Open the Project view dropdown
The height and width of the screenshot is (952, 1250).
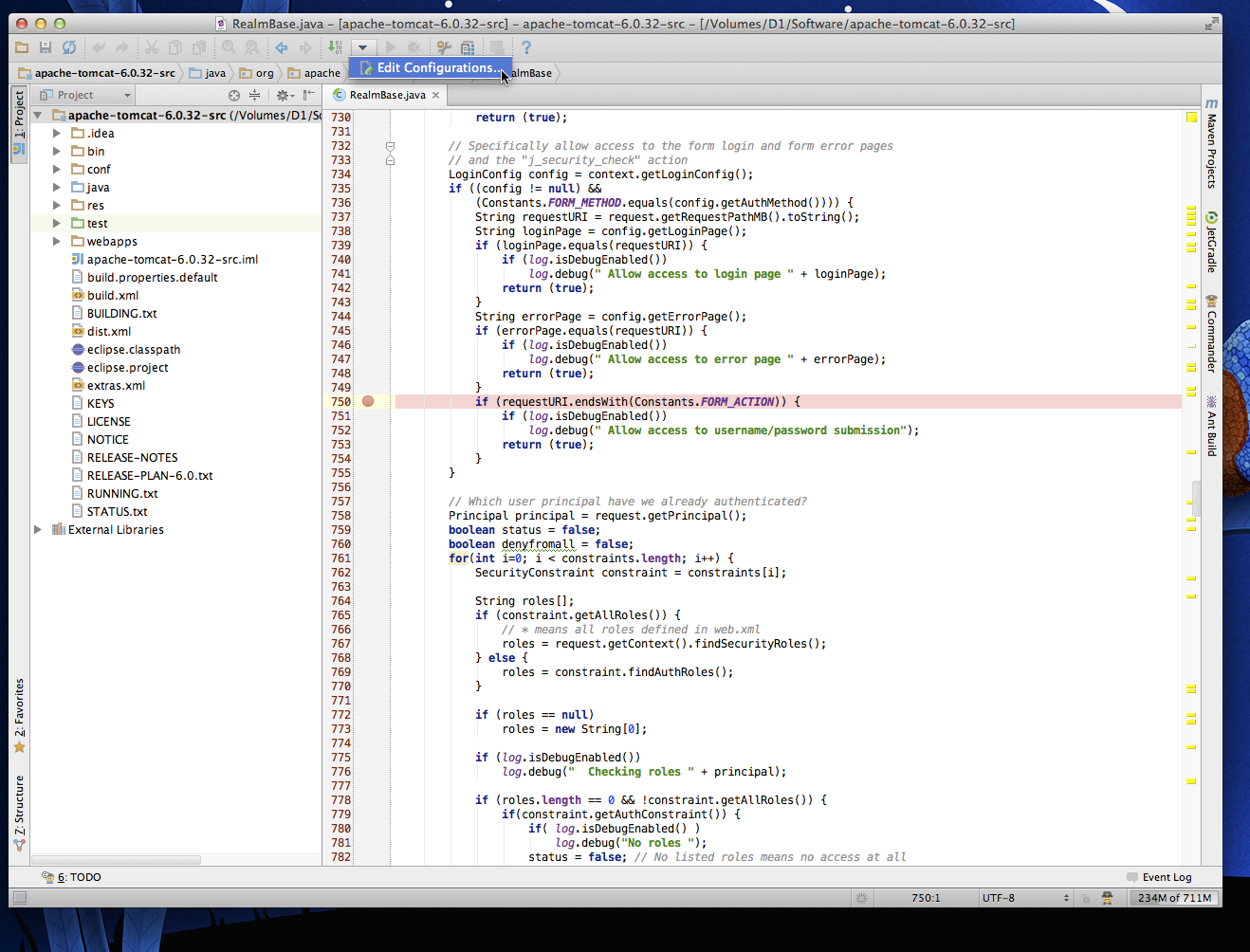[x=85, y=95]
